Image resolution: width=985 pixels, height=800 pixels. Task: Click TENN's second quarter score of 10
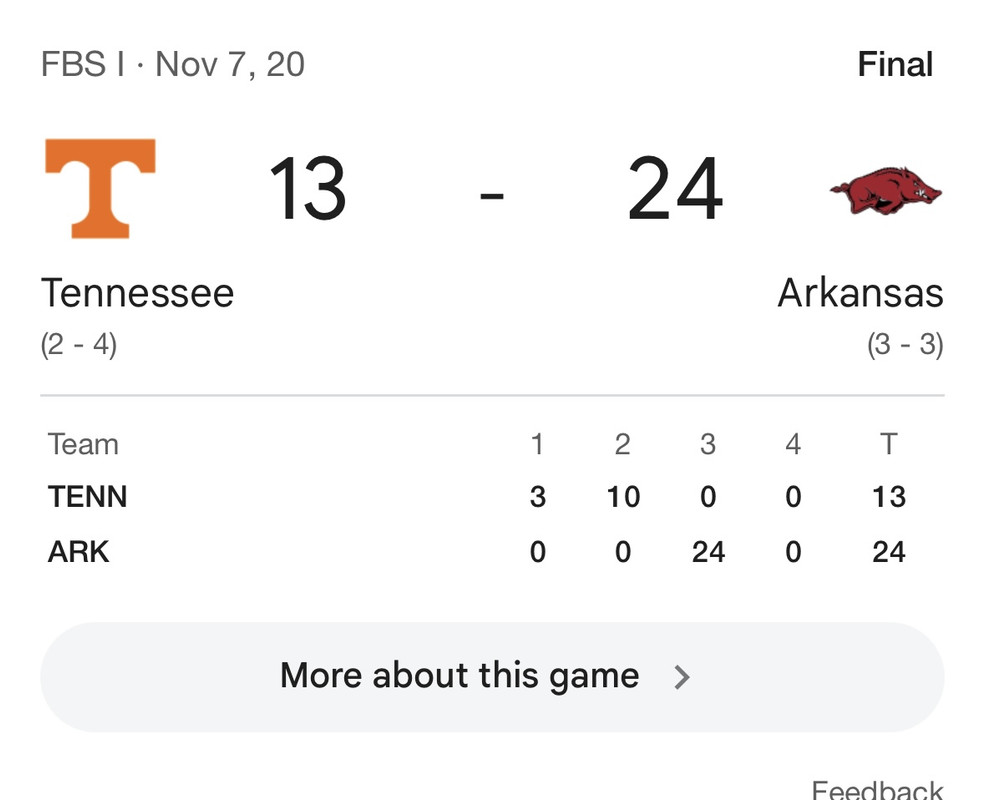point(623,497)
